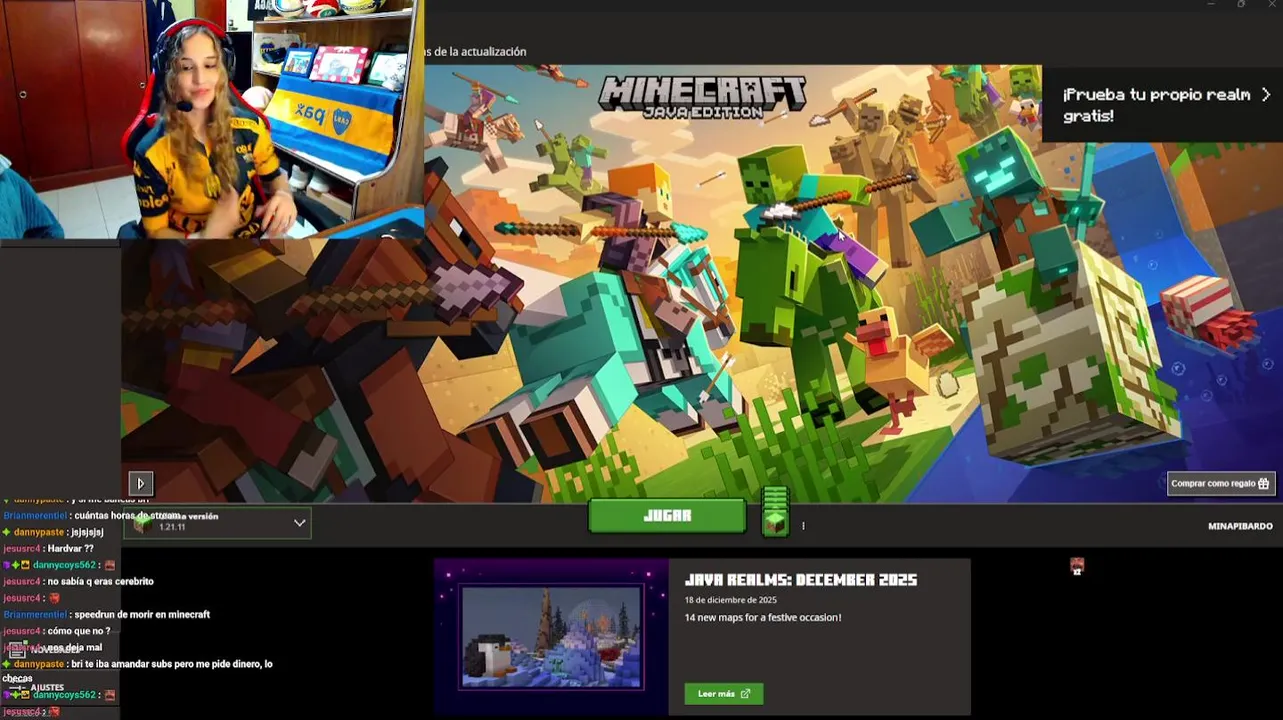Open Leer más on the Realms news card
The image size is (1283, 720).
724,693
